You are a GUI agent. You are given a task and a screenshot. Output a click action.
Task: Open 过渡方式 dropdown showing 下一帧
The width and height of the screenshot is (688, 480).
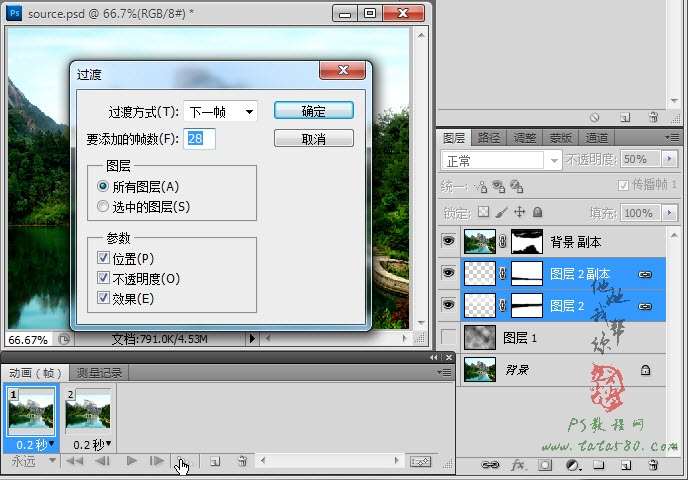(220, 112)
